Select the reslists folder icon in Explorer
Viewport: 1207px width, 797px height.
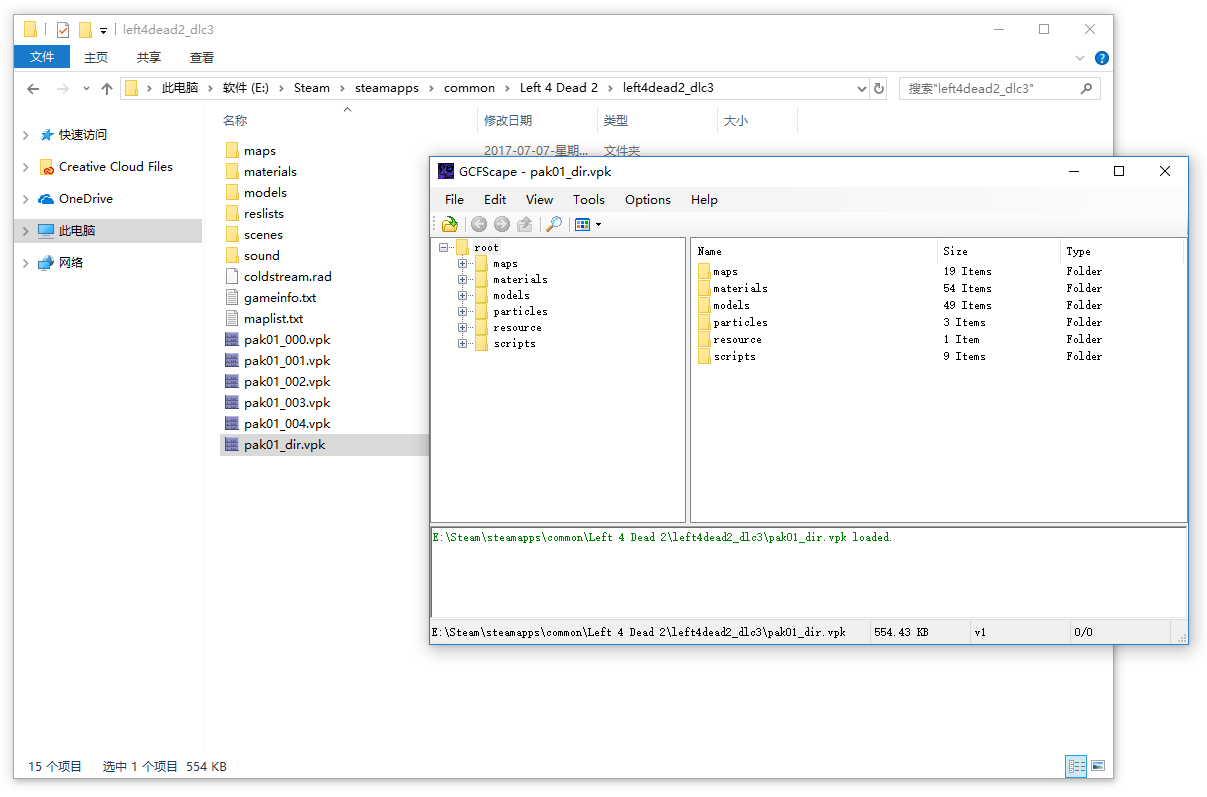[232, 214]
